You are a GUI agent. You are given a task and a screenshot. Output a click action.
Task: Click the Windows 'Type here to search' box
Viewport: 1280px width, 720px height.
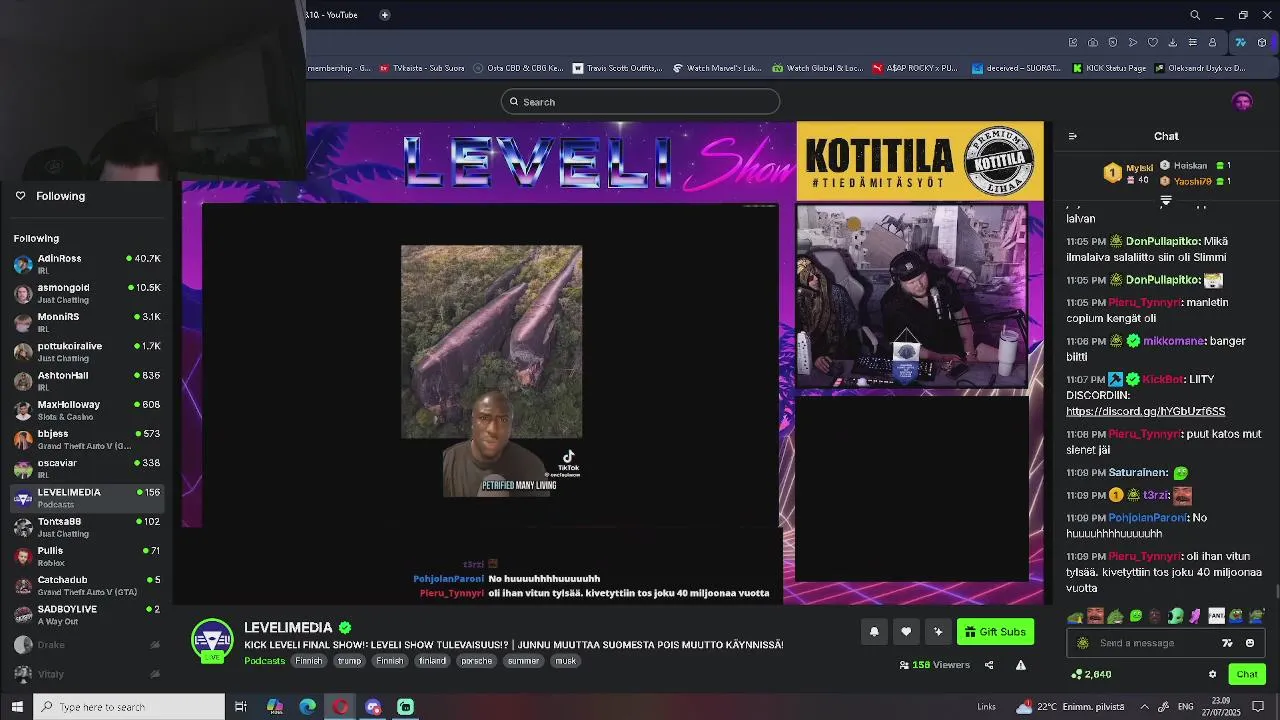[x=129, y=707]
